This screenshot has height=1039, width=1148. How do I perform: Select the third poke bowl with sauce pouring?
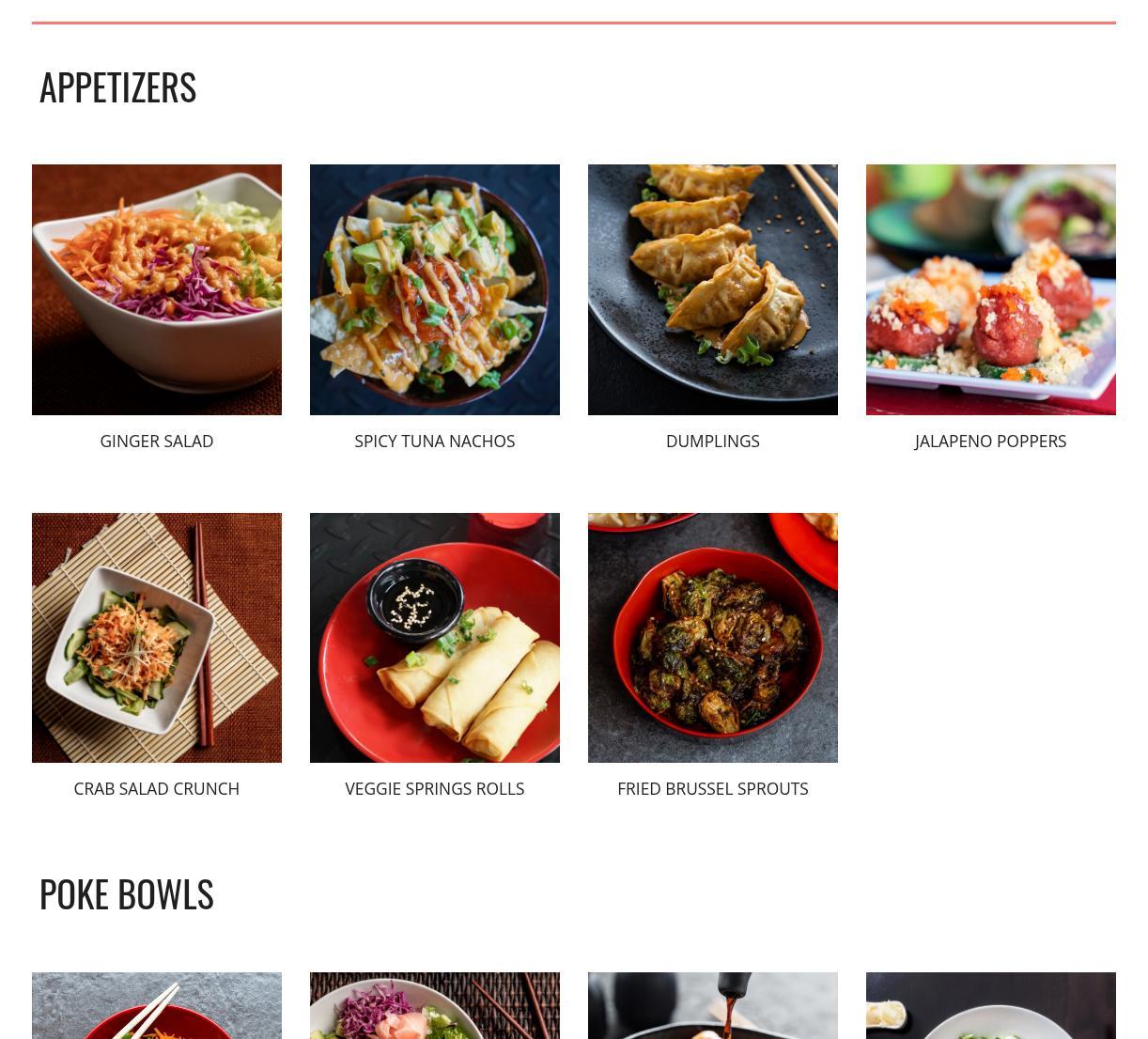(x=713, y=1005)
